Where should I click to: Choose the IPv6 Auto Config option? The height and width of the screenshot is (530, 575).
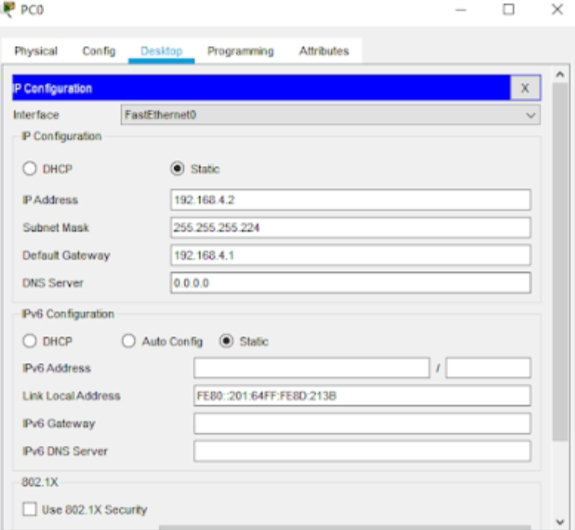point(128,341)
